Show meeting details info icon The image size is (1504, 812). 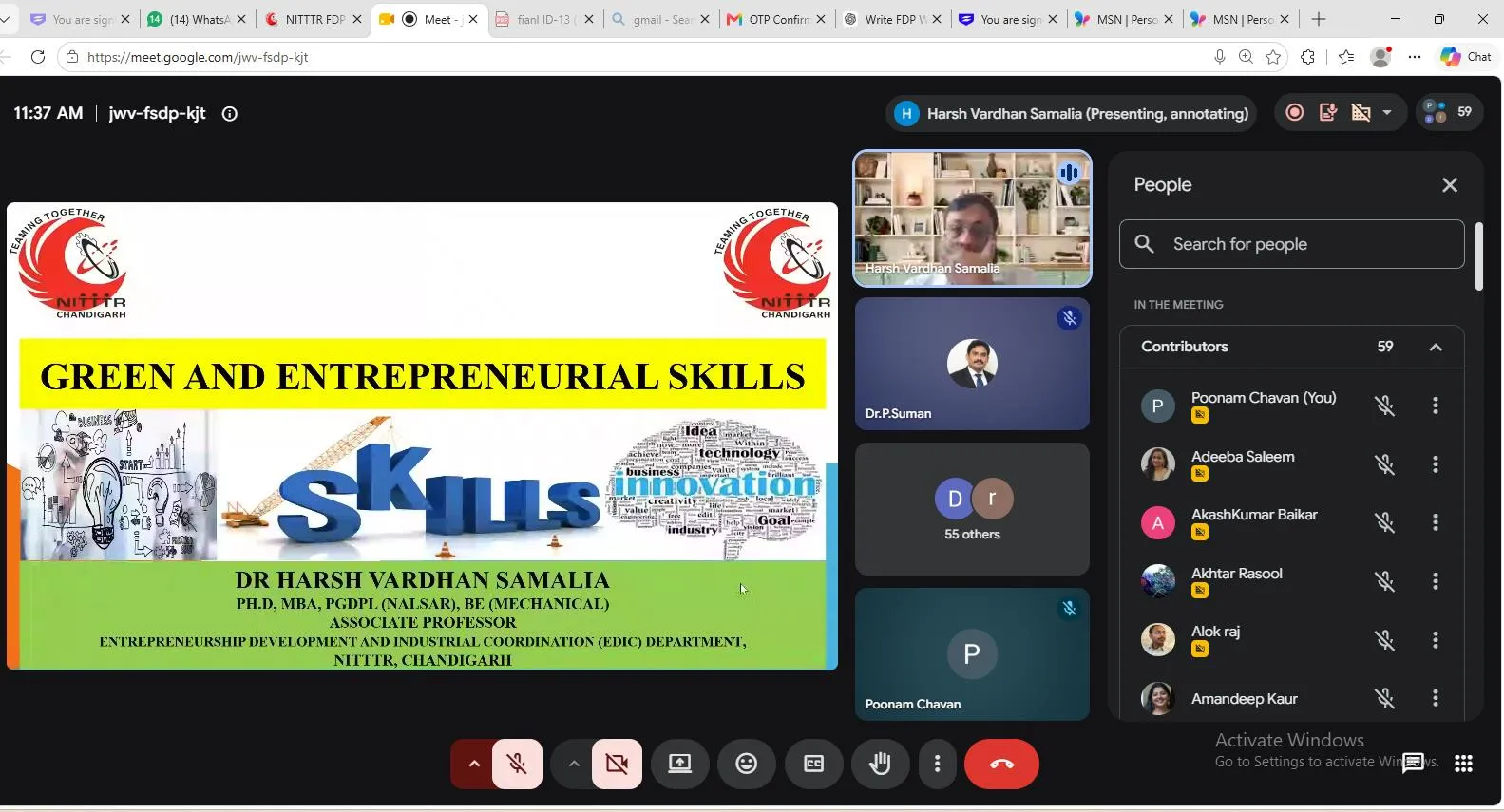229,114
